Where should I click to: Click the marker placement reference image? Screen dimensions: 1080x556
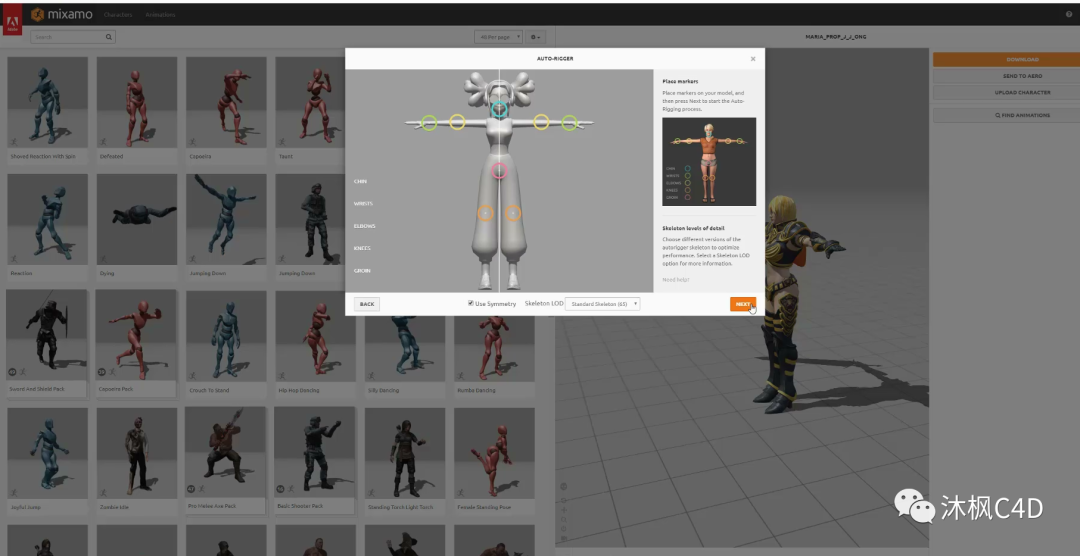tap(709, 161)
